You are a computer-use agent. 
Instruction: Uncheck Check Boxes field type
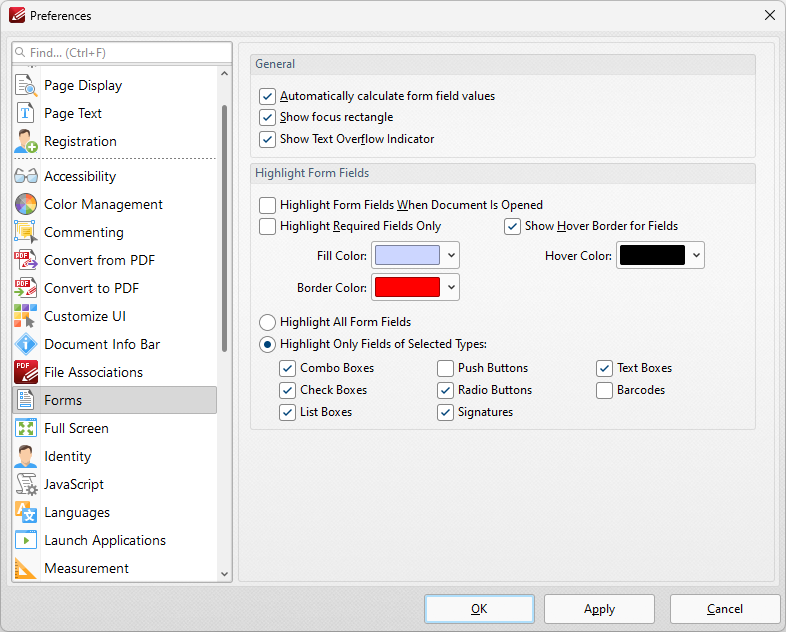pyautogui.click(x=287, y=390)
